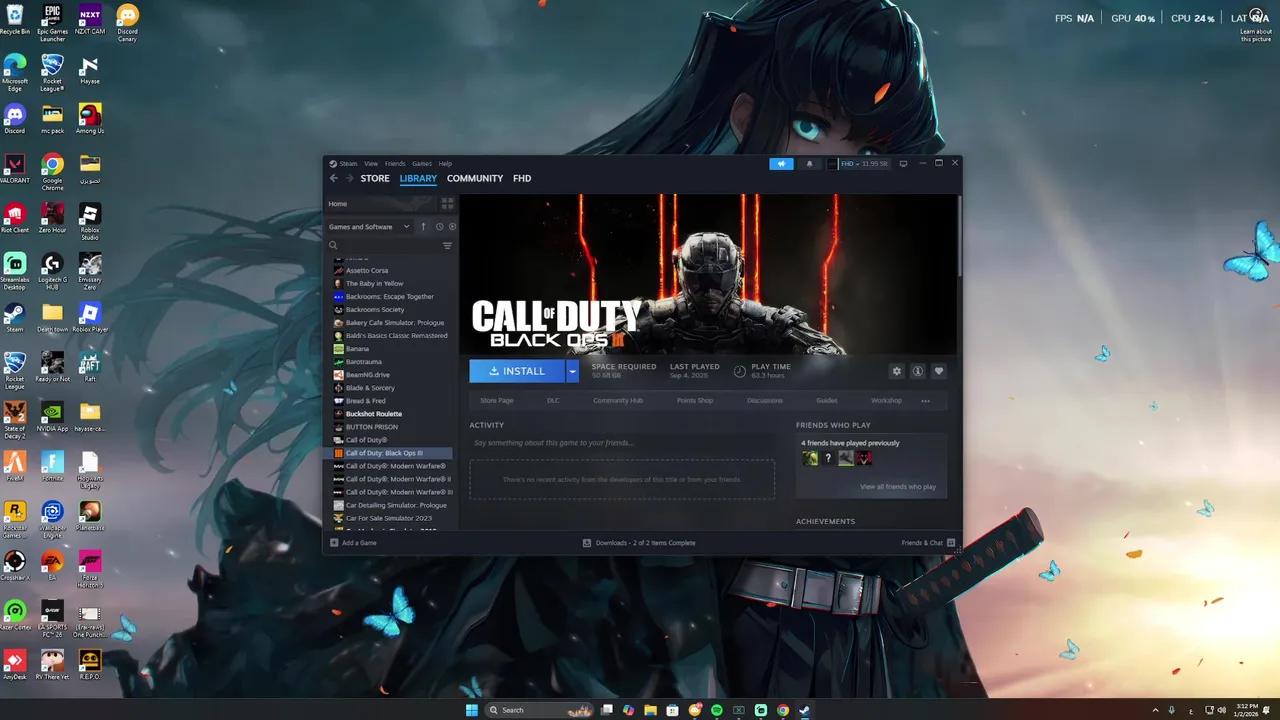Click Windows Start button on taskbar
This screenshot has height=720, width=1280.
pos(471,710)
